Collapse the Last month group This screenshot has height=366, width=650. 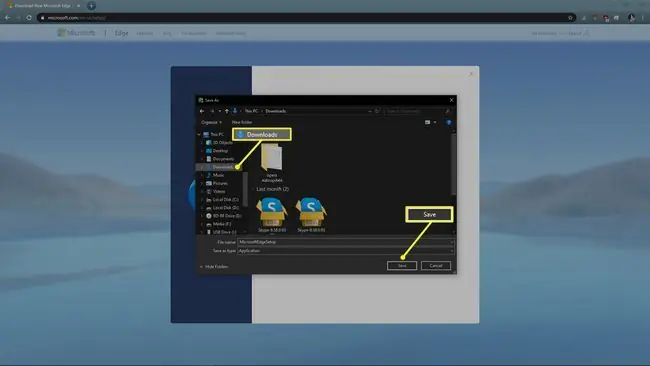pyautogui.click(x=254, y=189)
